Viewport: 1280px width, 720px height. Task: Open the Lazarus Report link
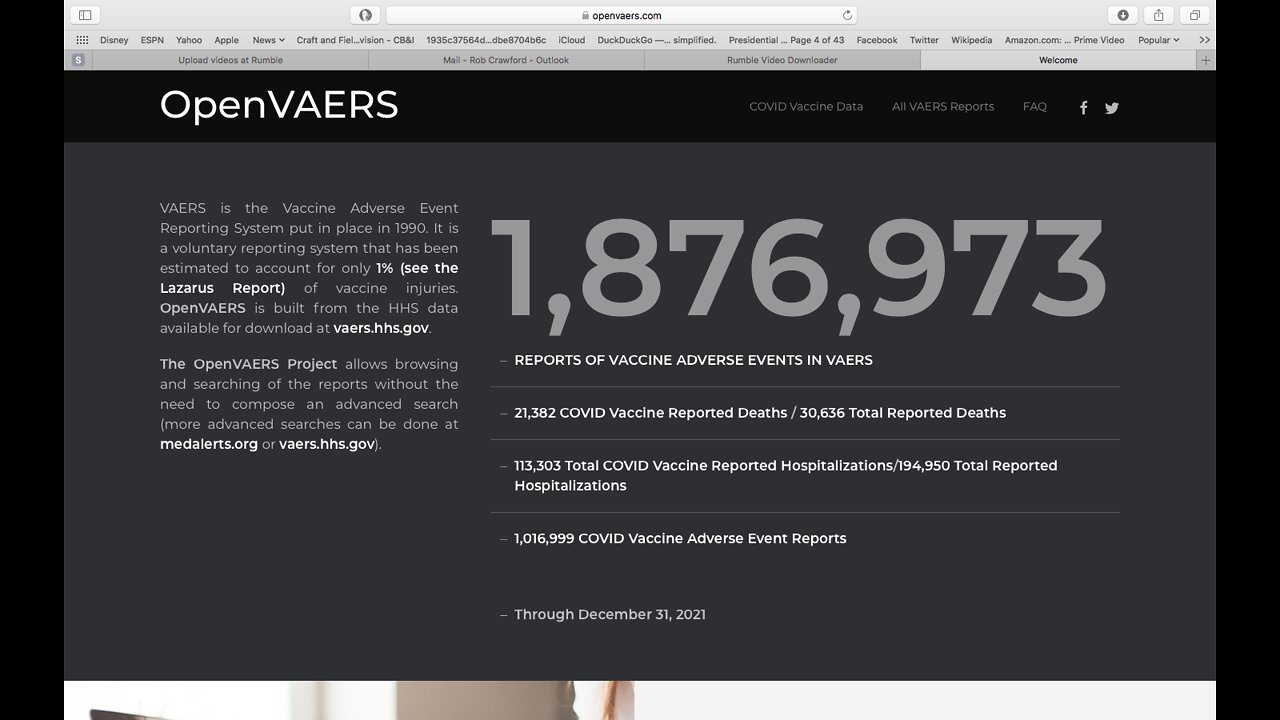click(309, 278)
